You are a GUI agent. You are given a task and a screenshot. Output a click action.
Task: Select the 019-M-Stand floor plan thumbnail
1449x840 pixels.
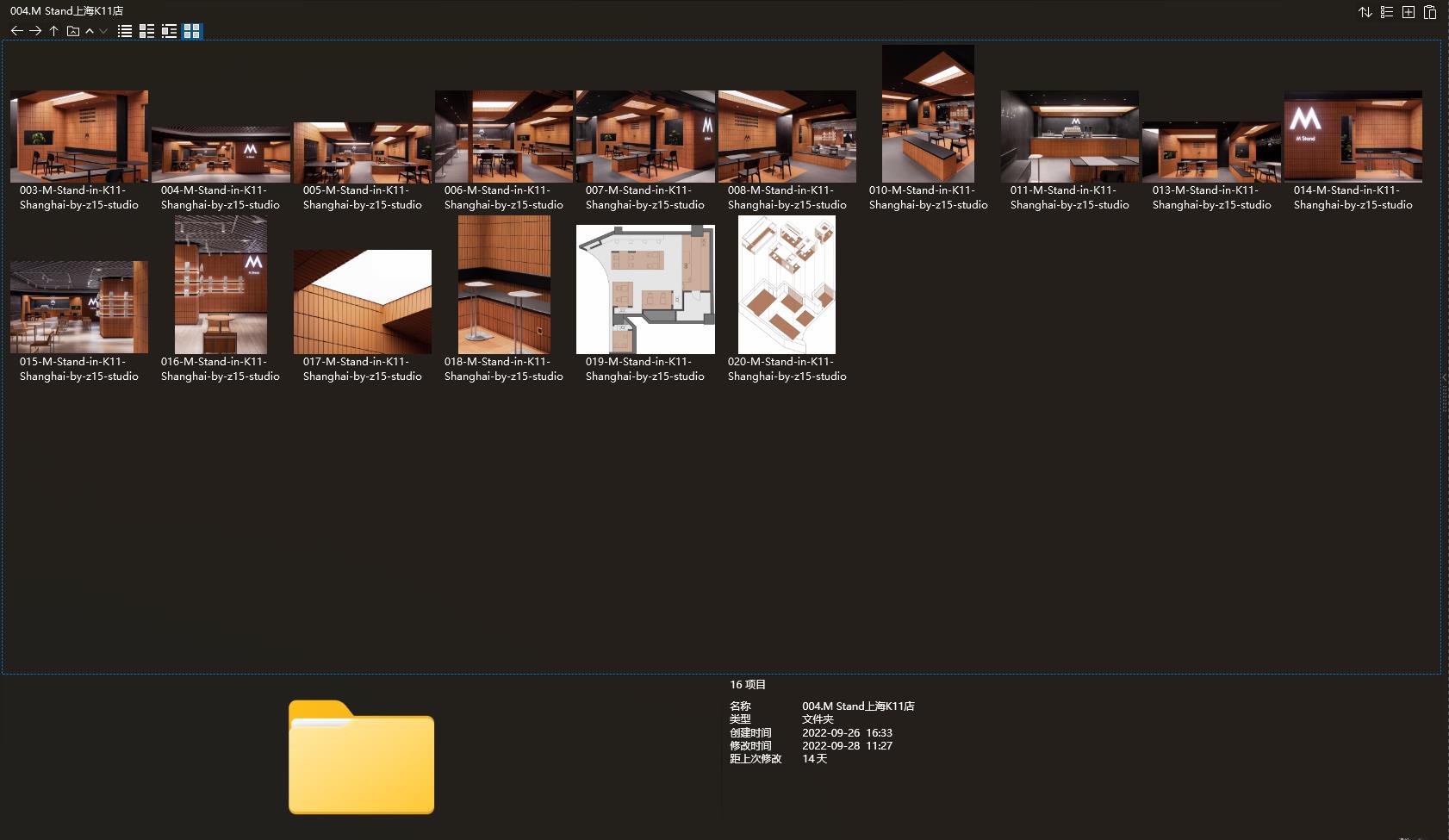tap(645, 289)
